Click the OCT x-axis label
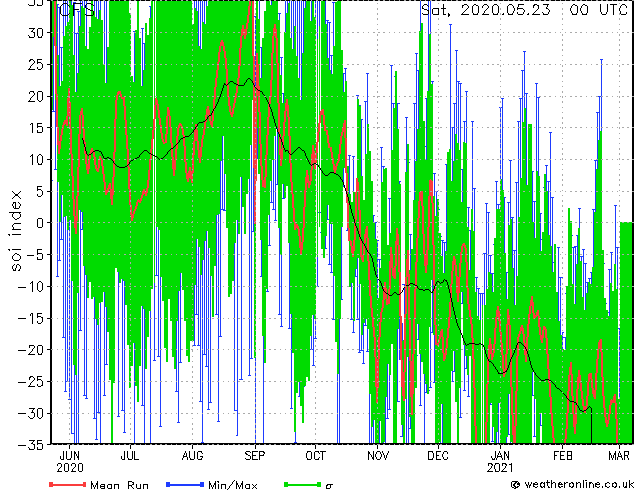The image size is (634, 490). tap(315, 456)
